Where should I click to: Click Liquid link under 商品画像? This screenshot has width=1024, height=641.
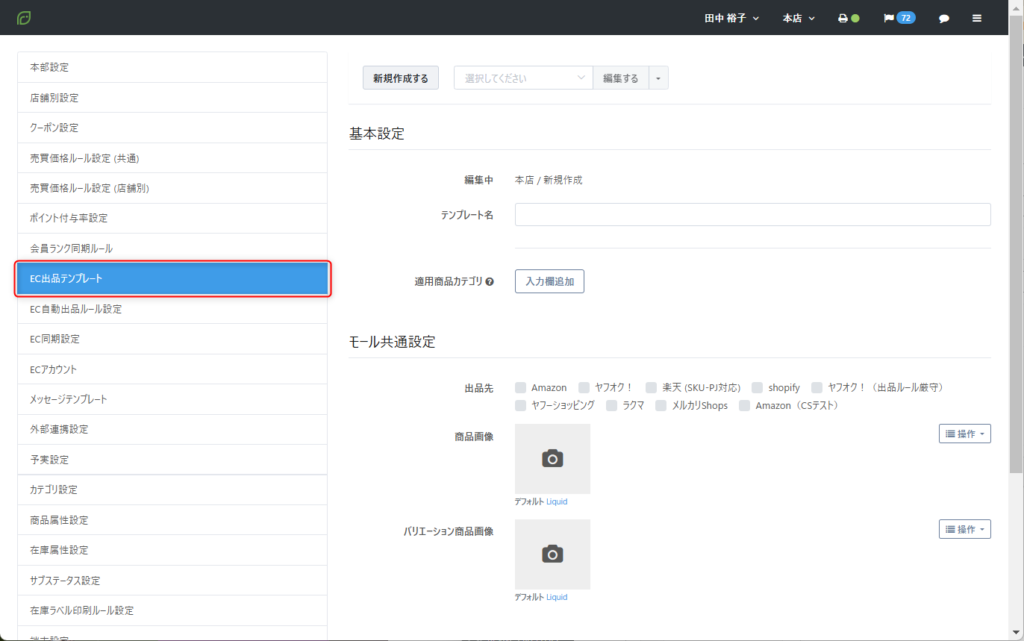(x=556, y=502)
